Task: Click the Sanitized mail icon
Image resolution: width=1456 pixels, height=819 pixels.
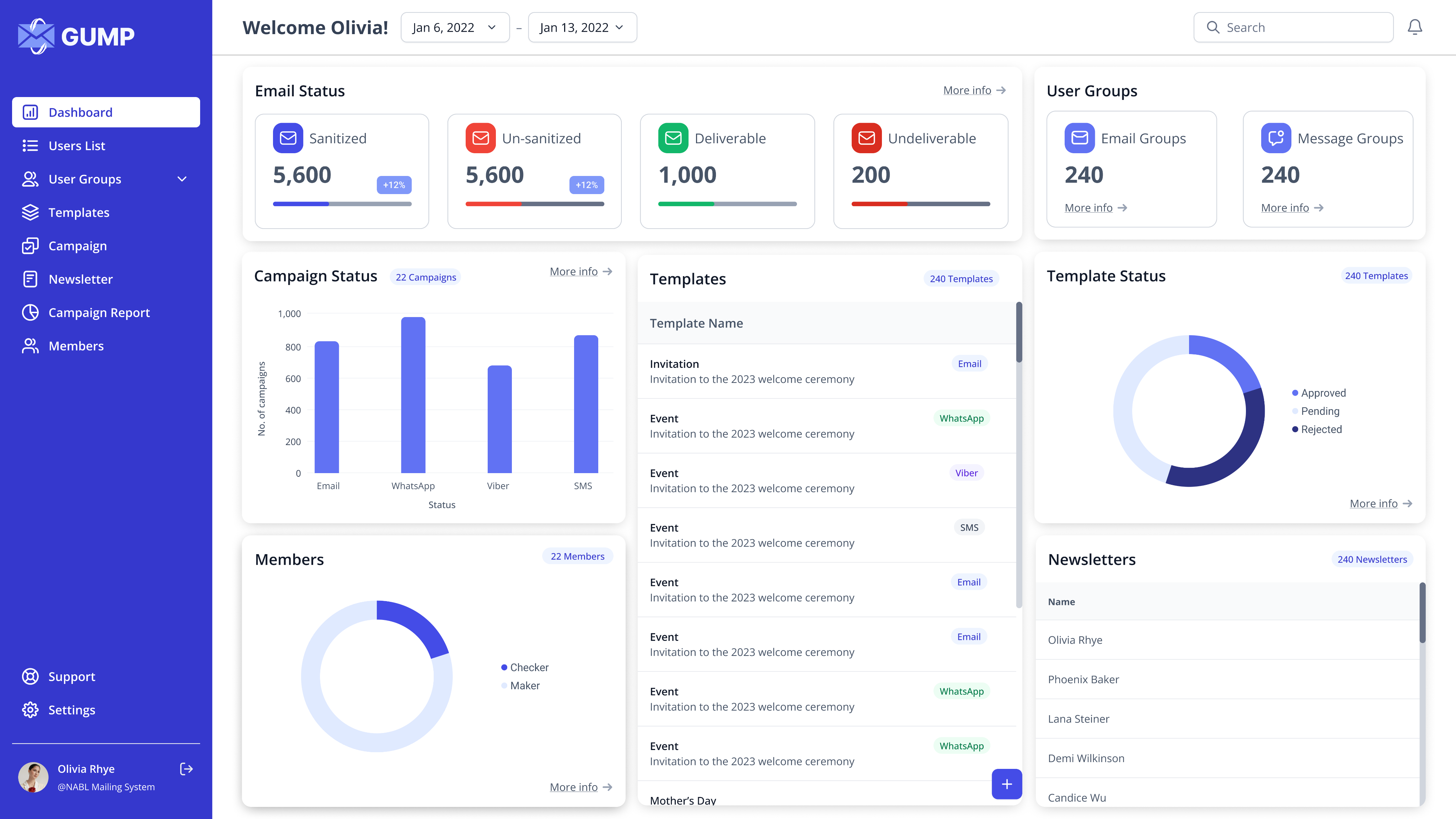Action: tap(288, 138)
